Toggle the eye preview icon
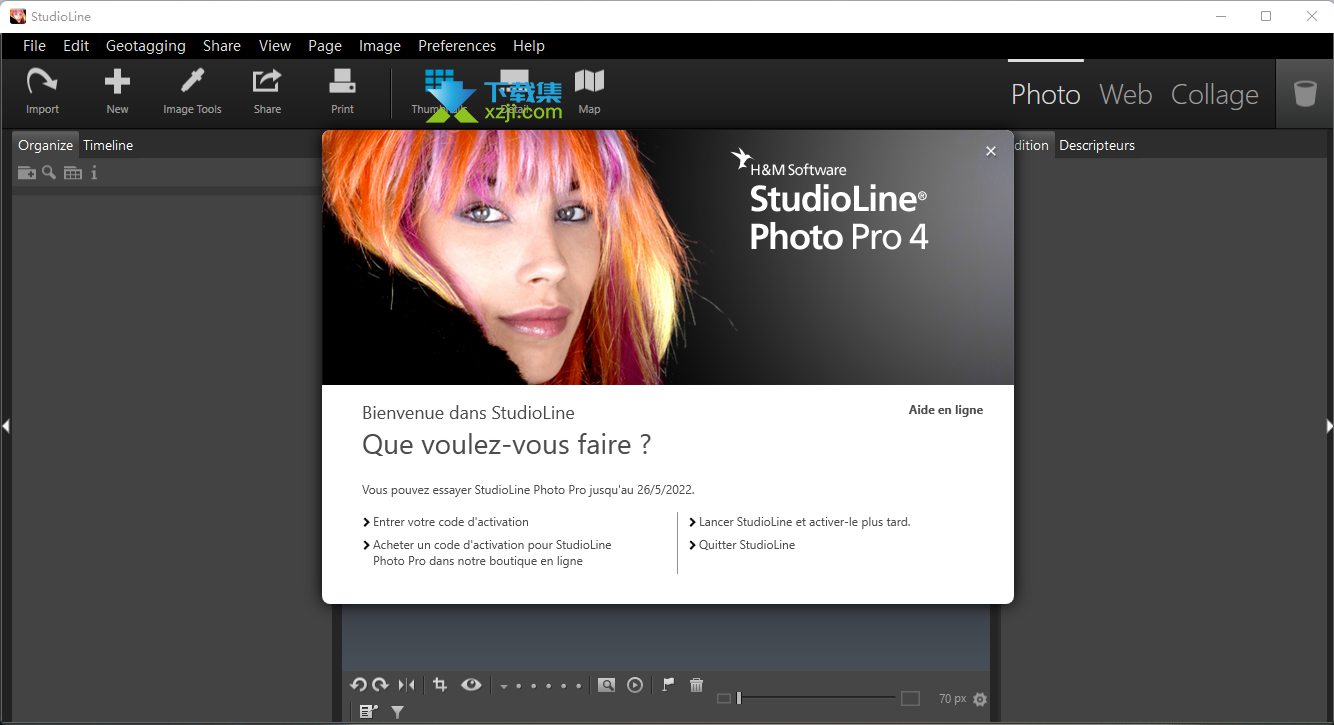Screen dimensions: 1334x725 coord(471,685)
